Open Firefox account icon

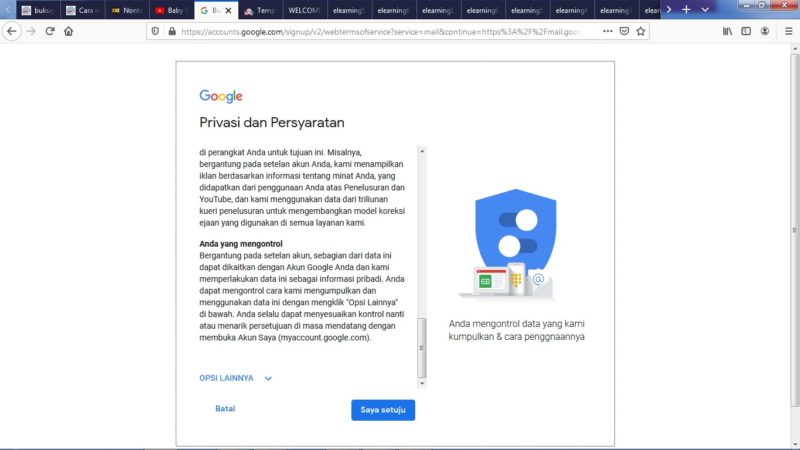pos(765,31)
